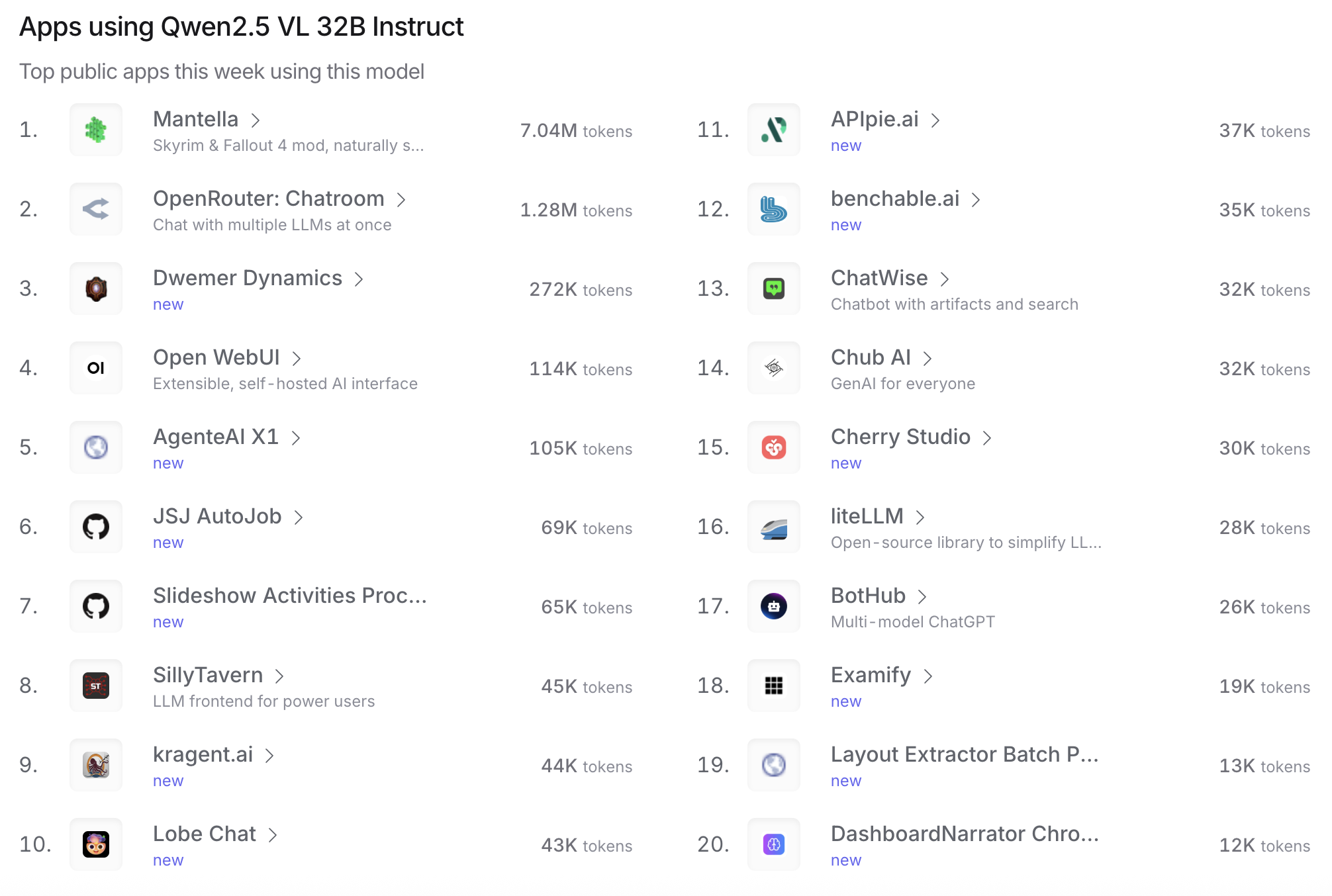Click the Lobe Chat app icon
Screen dimensions: 1332x896
(x=96, y=844)
